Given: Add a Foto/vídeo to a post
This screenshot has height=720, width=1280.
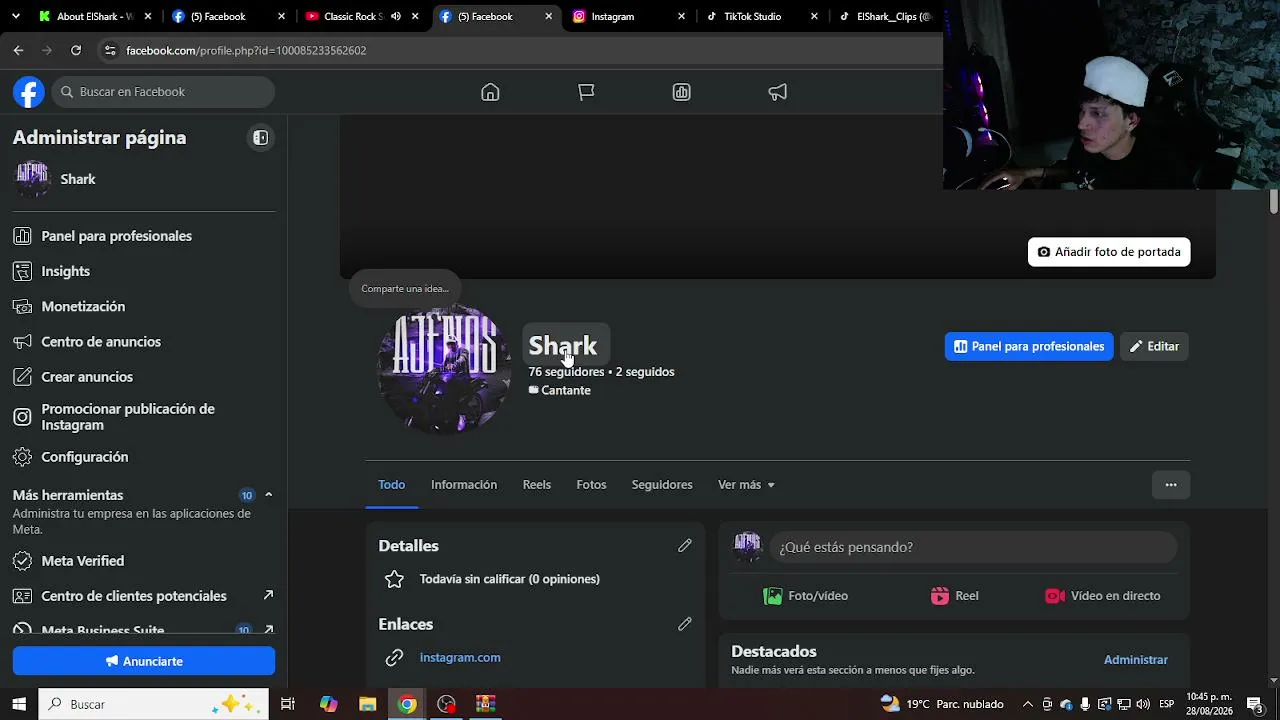Looking at the screenshot, I should 805,596.
